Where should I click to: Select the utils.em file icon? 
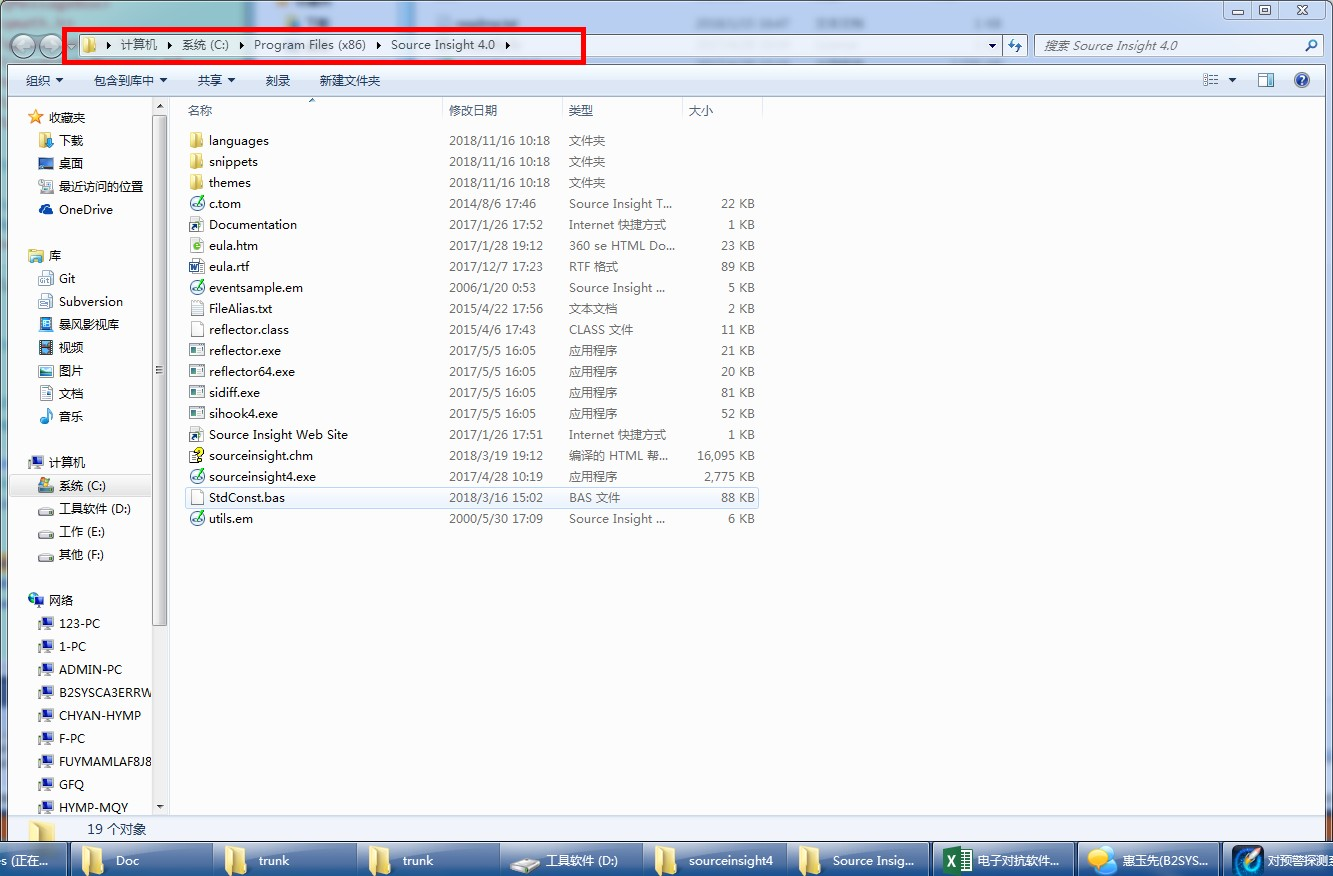[x=197, y=519]
